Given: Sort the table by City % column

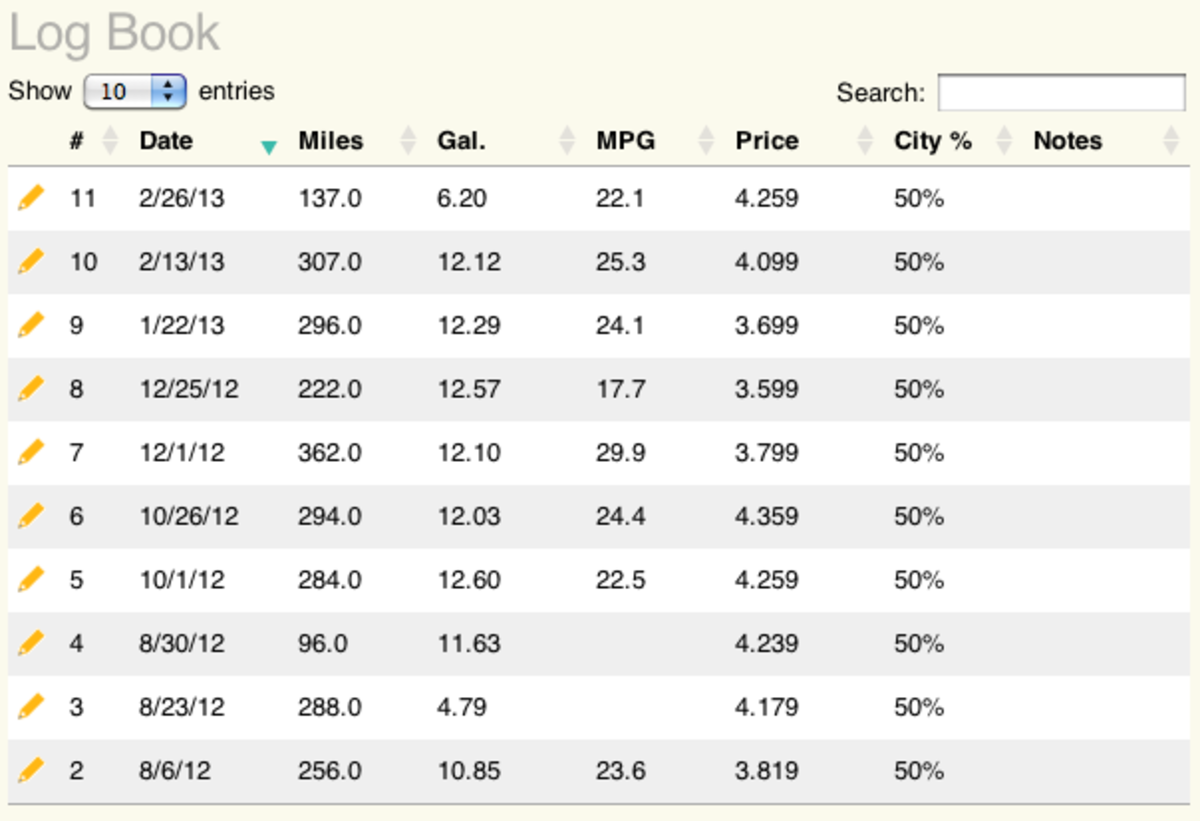Looking at the screenshot, I should 931,141.
